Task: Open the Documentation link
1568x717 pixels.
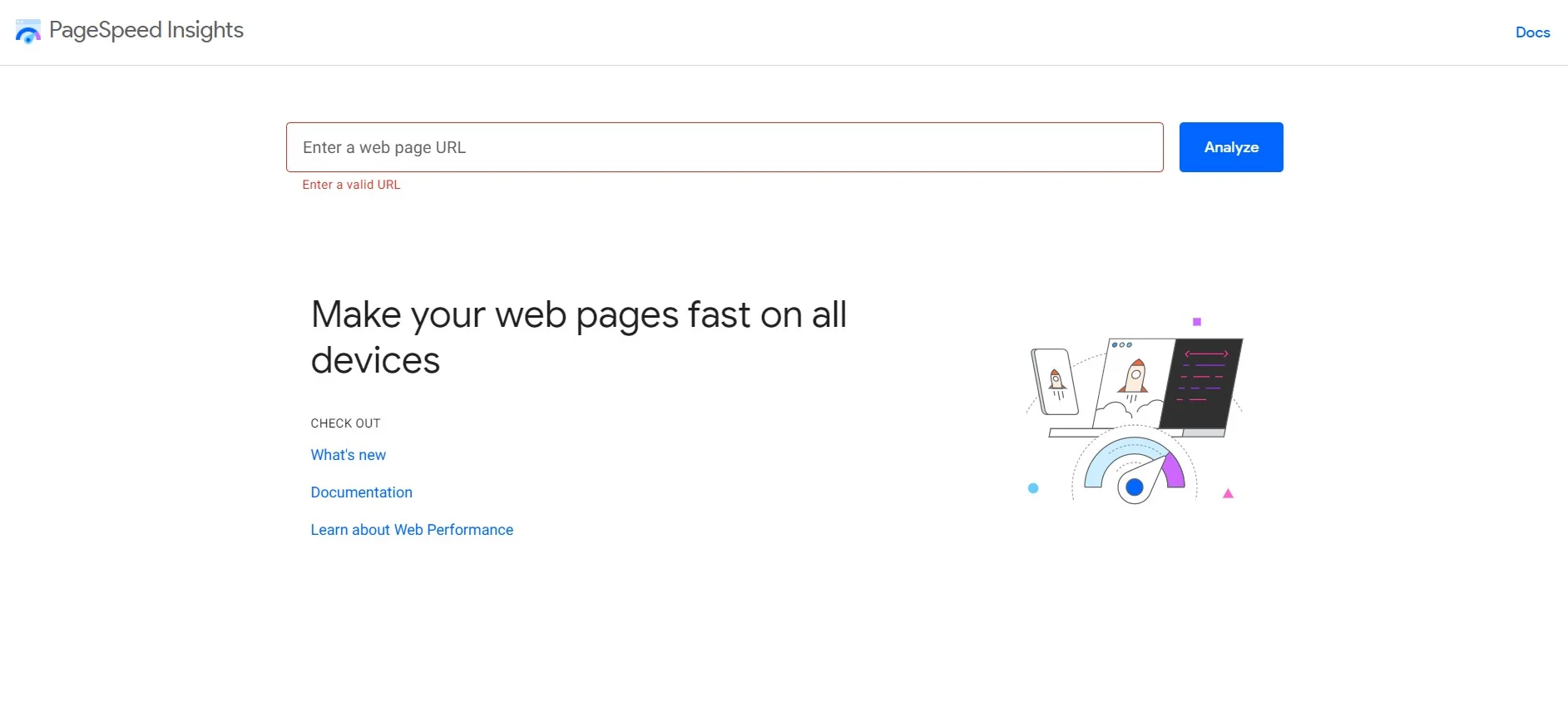Action: [361, 492]
